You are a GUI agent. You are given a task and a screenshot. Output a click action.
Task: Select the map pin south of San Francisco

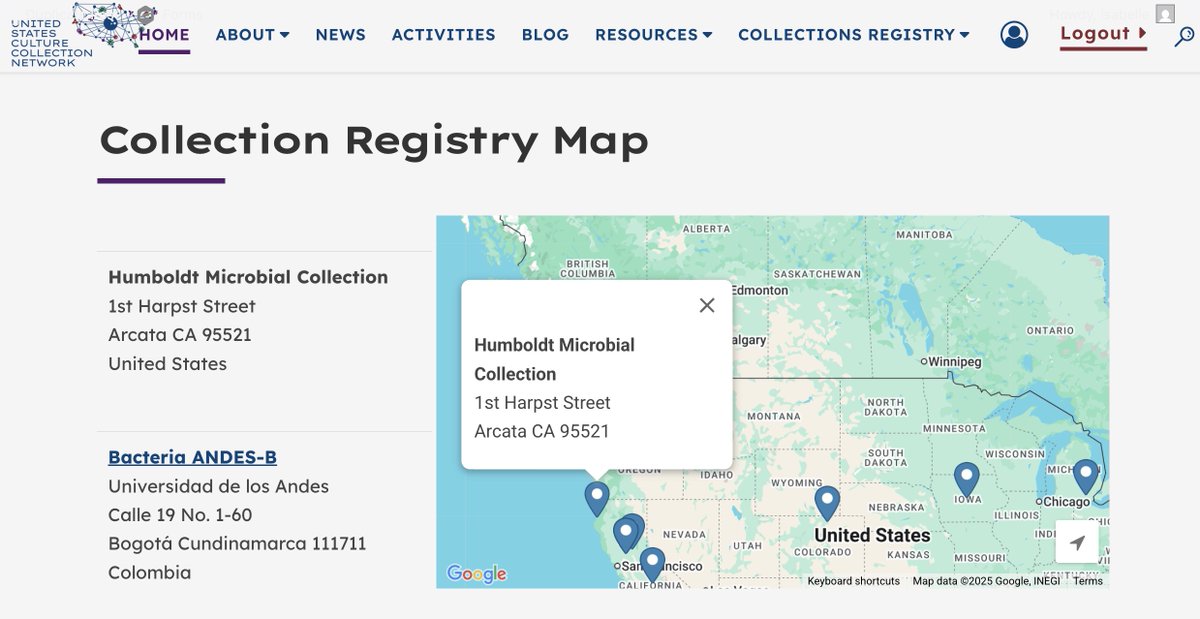pos(652,564)
